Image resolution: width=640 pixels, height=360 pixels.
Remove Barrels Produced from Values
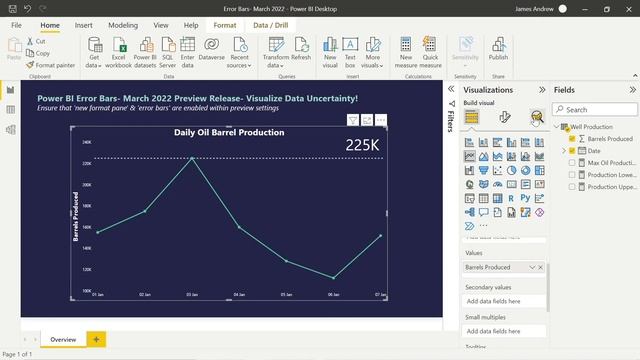pyautogui.click(x=540, y=267)
